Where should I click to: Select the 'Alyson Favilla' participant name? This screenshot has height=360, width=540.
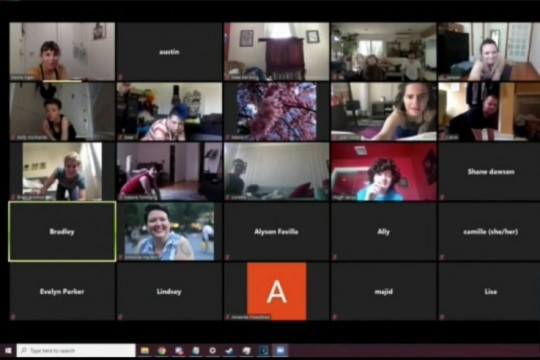(276, 232)
